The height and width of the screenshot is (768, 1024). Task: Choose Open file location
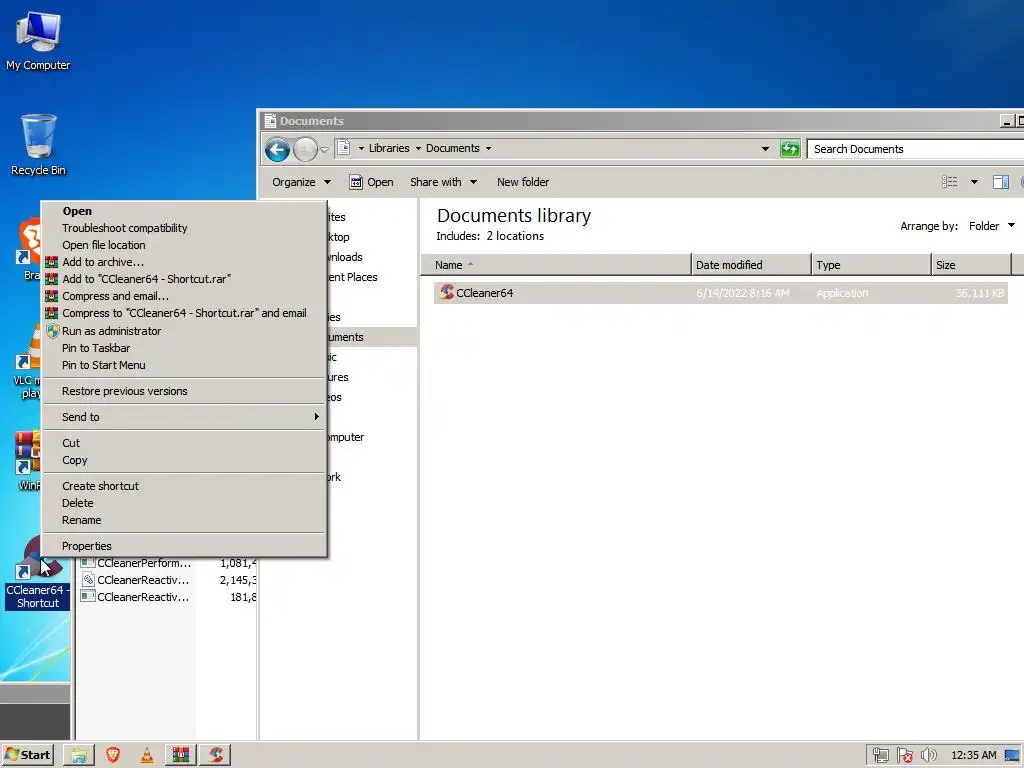click(184, 245)
